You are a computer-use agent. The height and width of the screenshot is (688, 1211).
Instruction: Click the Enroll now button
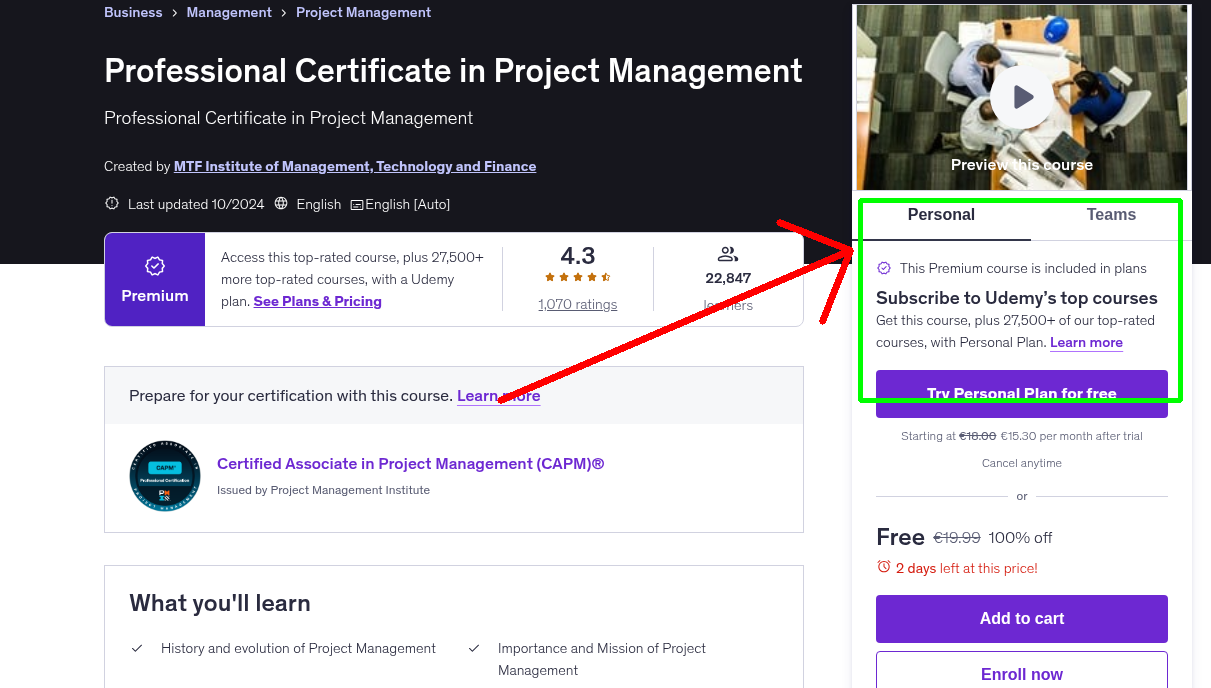click(x=1022, y=672)
